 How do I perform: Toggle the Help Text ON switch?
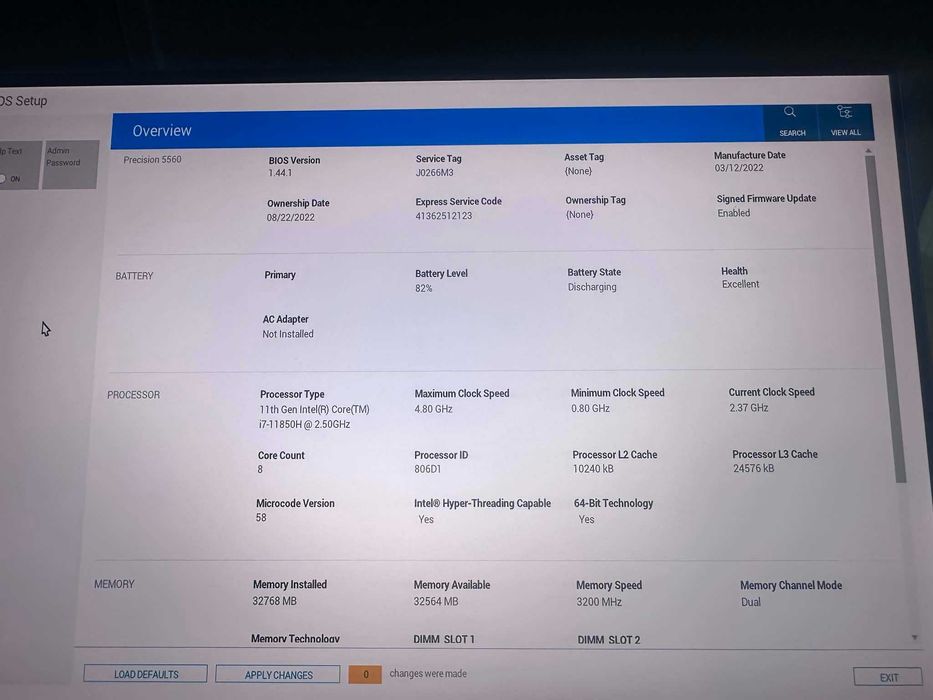pyautogui.click(x=5, y=179)
